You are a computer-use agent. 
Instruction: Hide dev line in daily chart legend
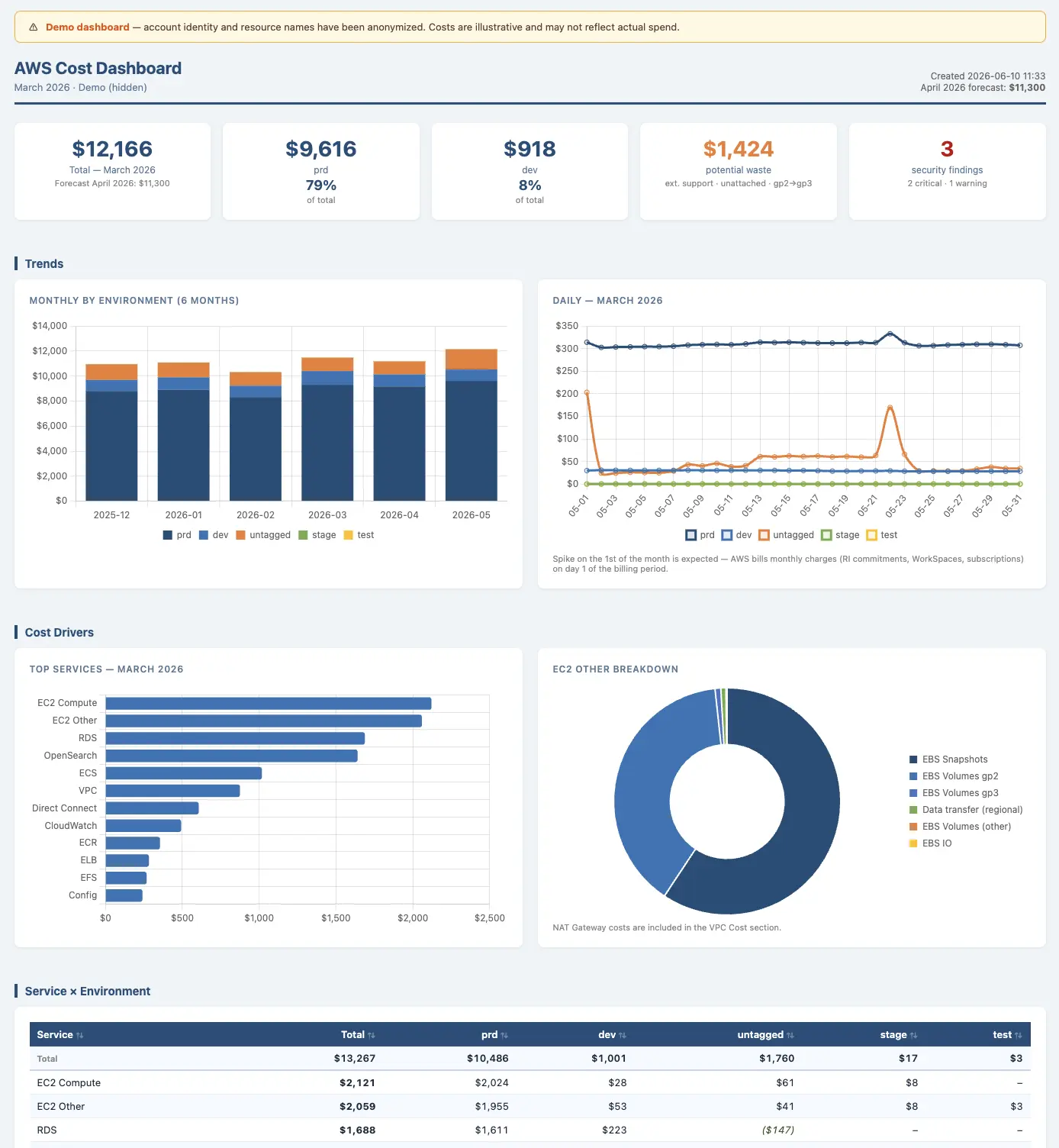(x=736, y=535)
